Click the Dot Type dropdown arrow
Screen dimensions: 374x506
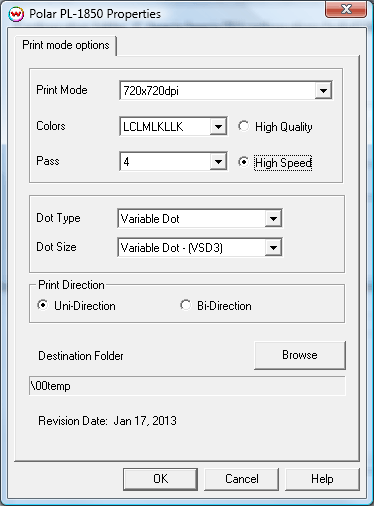(x=273, y=219)
